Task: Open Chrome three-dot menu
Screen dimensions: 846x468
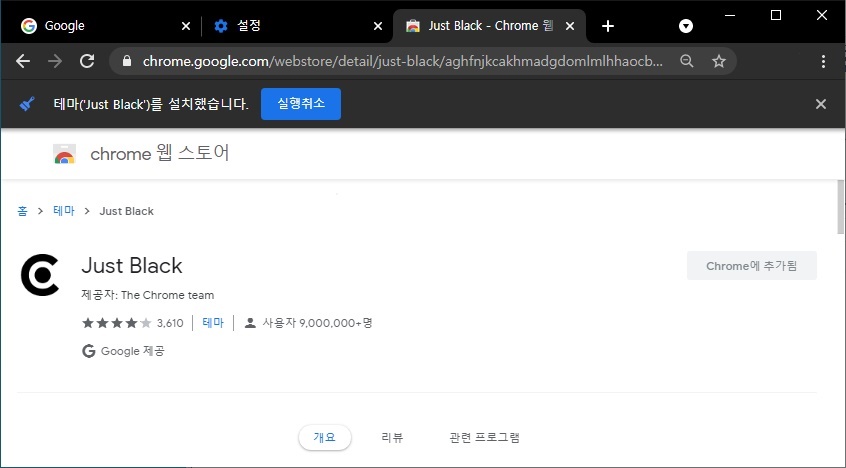Action: (823, 61)
